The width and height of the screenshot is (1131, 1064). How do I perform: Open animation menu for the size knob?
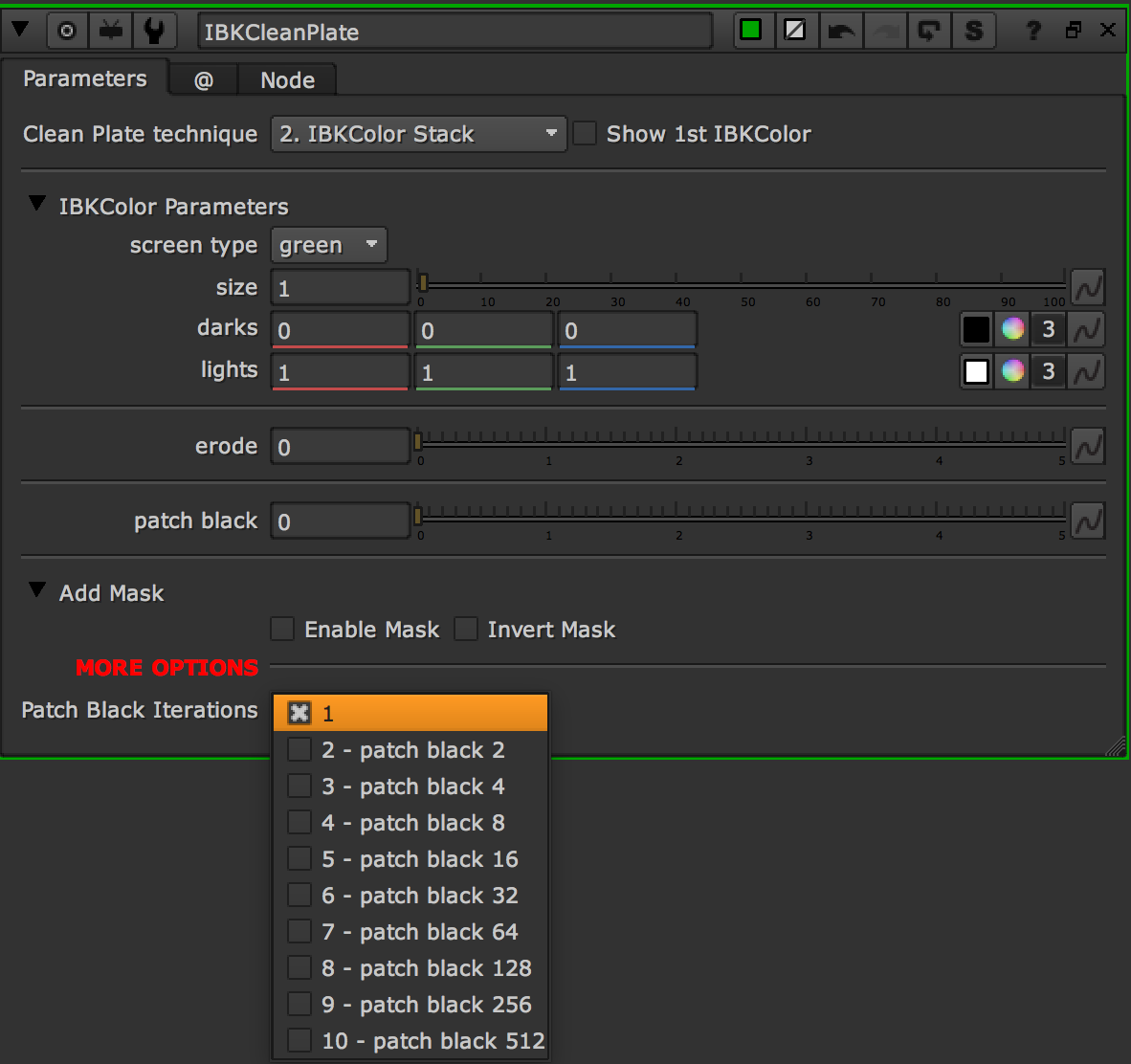pos(1087,287)
